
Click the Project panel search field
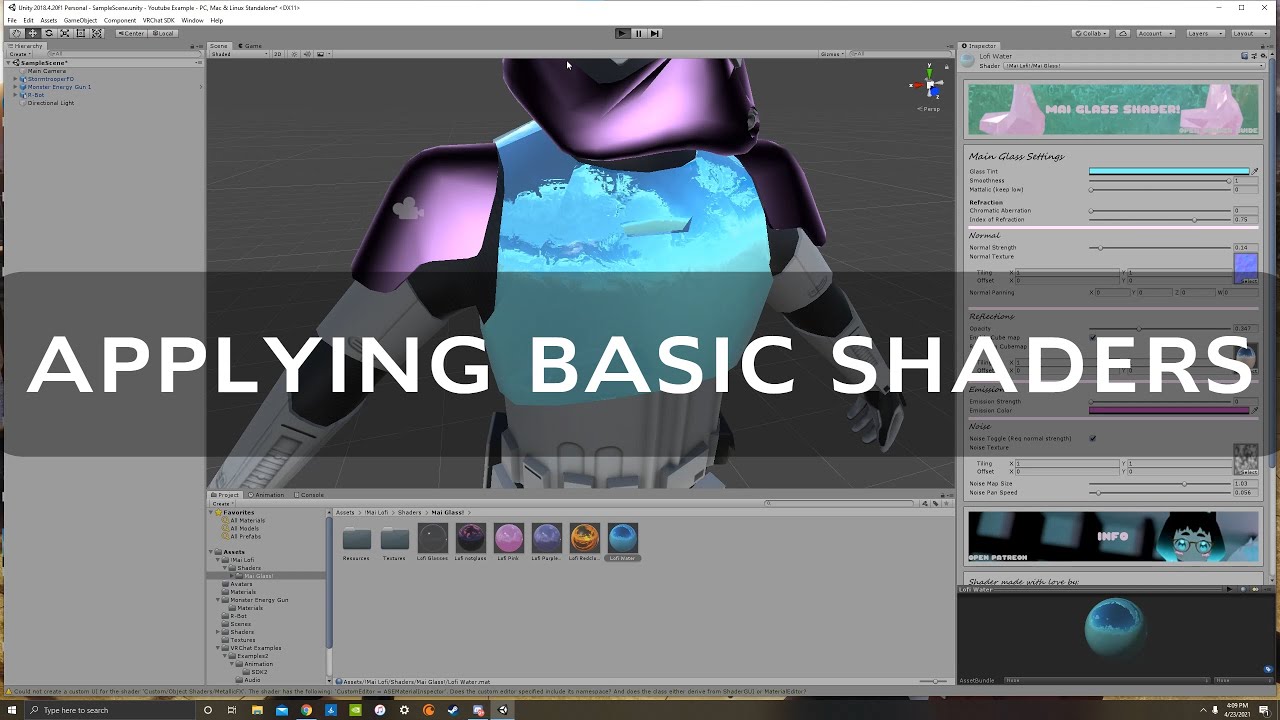(840, 503)
